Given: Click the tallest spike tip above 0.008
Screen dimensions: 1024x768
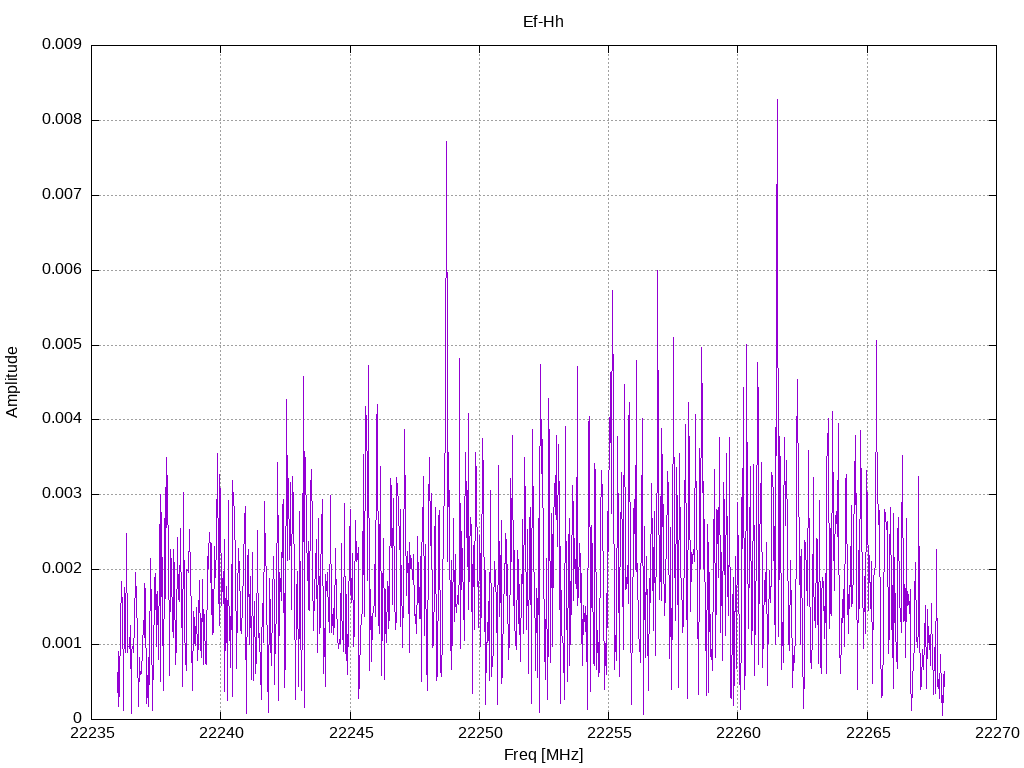Looking at the screenshot, I should pyautogui.click(x=777, y=100).
